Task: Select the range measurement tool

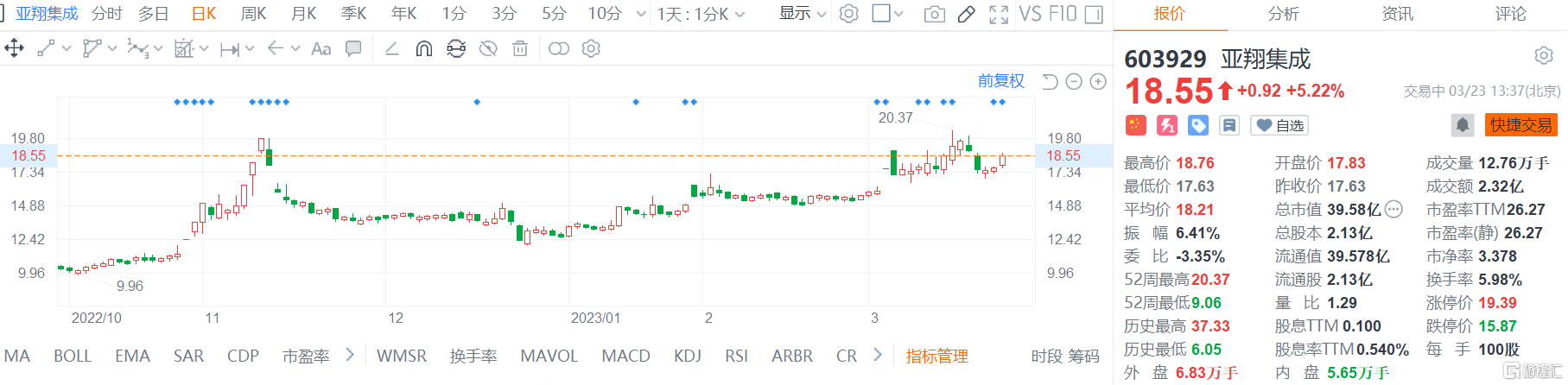Action: coord(229,49)
